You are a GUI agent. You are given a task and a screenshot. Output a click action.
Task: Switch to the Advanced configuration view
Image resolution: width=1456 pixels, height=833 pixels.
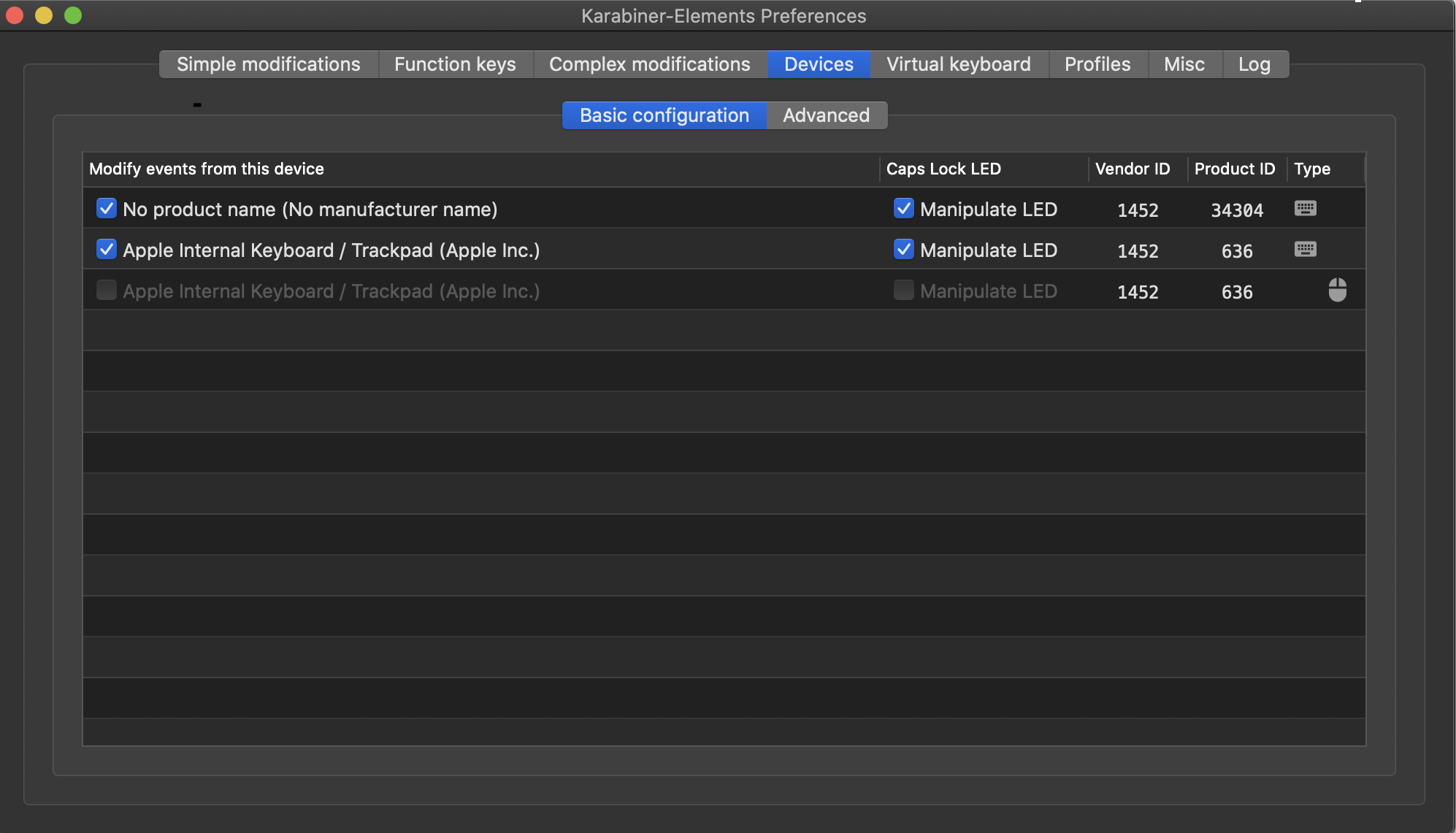pyautogui.click(x=826, y=115)
